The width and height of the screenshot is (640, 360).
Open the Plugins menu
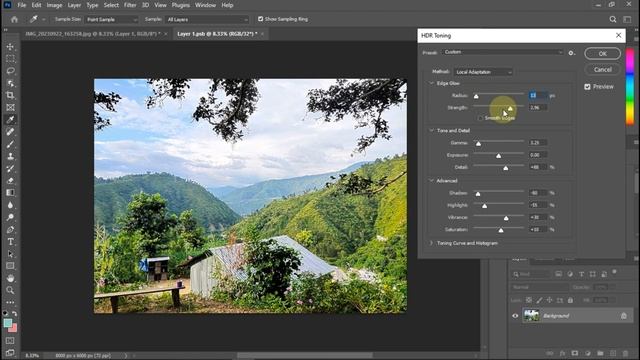pos(180,5)
